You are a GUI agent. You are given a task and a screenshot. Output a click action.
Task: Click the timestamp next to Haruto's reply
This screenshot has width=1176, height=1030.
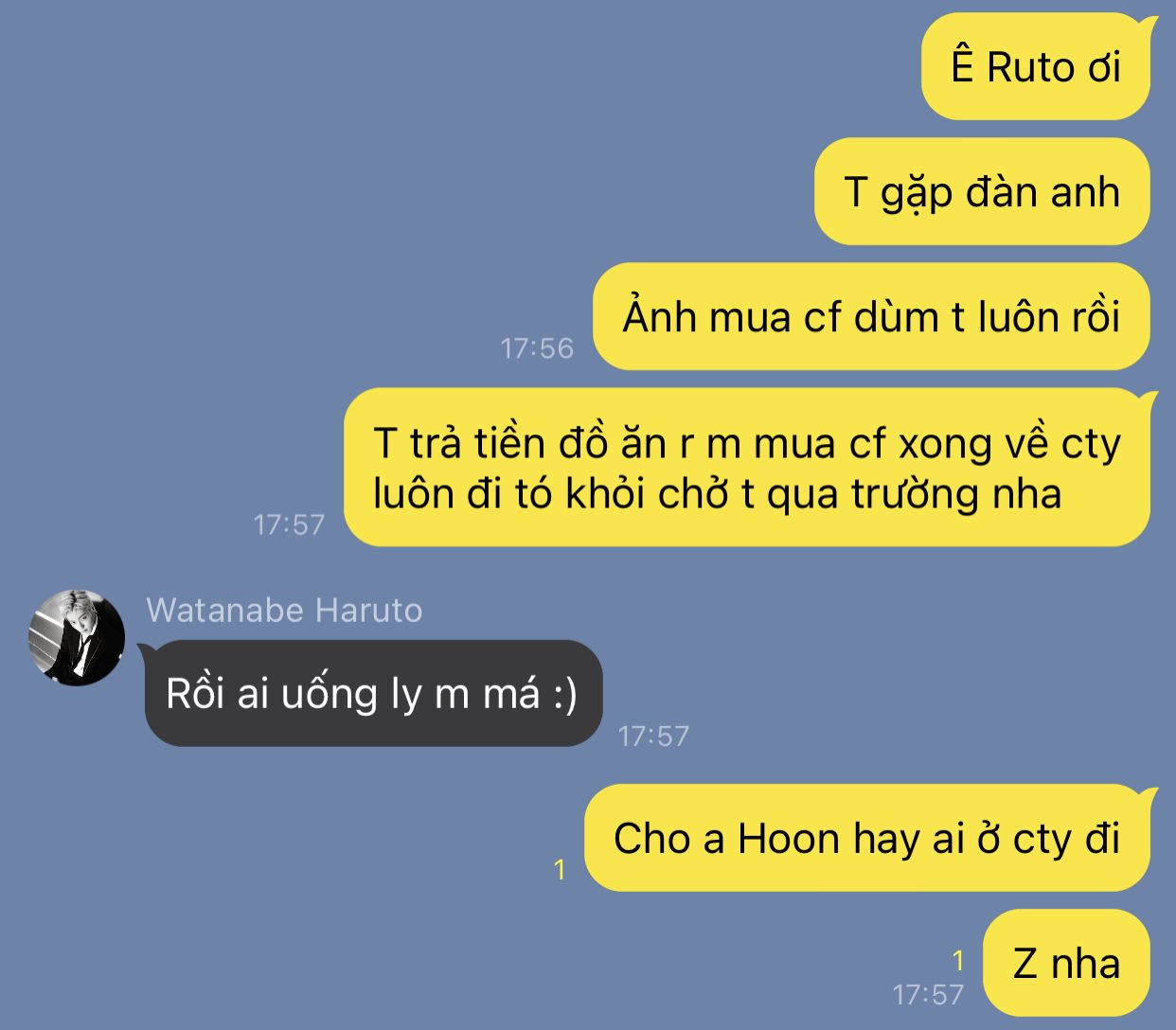click(x=653, y=736)
